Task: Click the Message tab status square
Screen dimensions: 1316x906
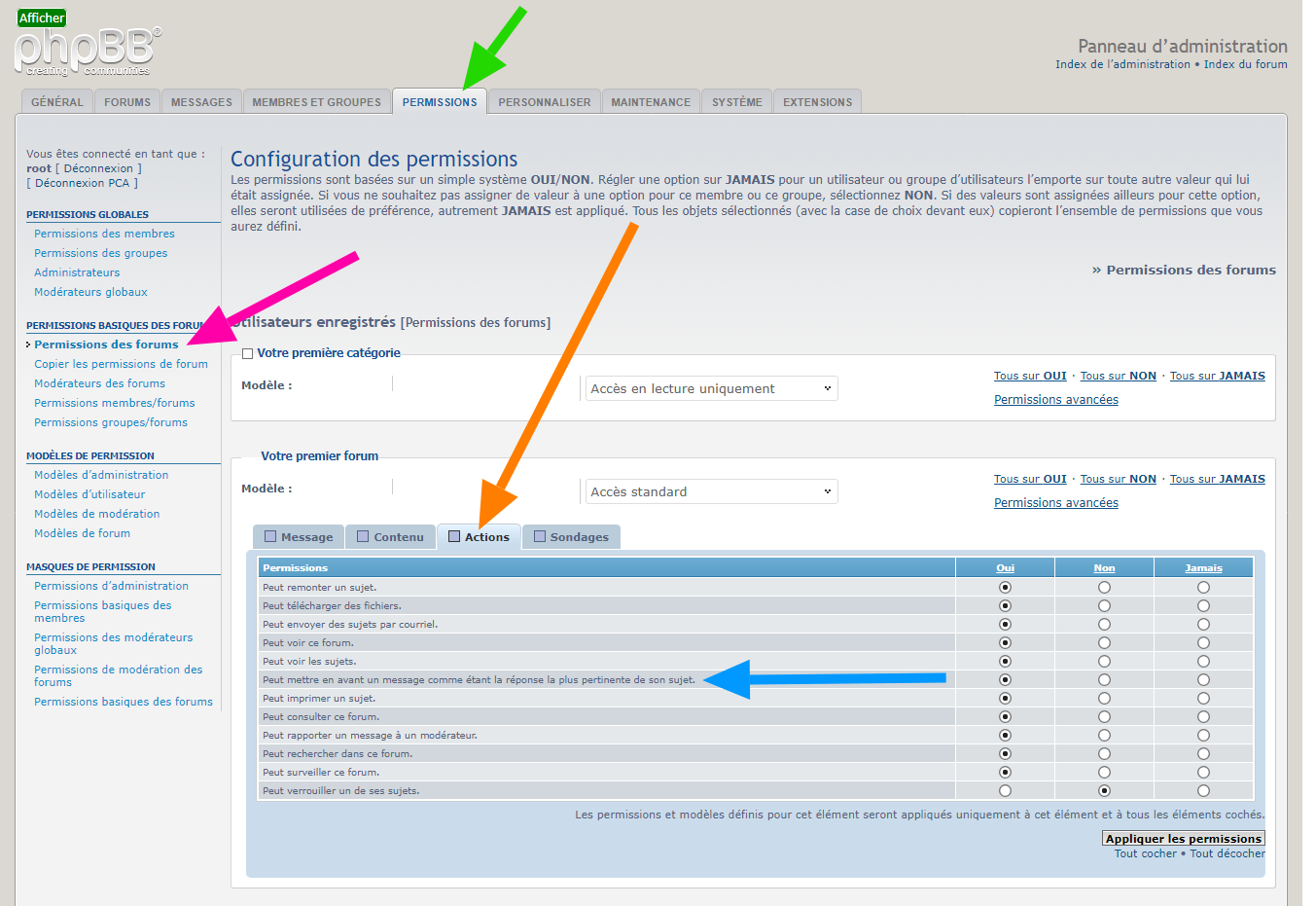Action: [270, 536]
